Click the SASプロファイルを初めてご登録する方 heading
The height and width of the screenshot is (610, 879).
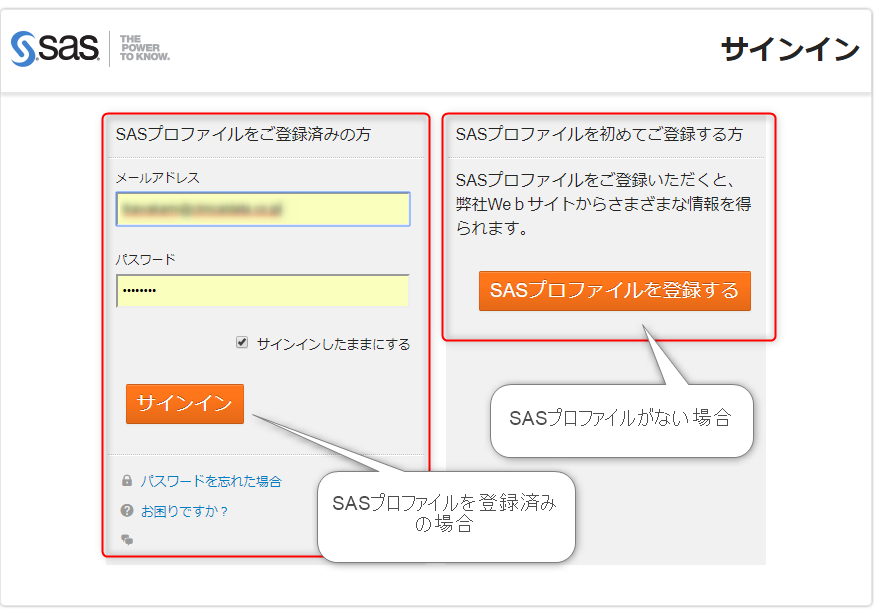tap(599, 134)
